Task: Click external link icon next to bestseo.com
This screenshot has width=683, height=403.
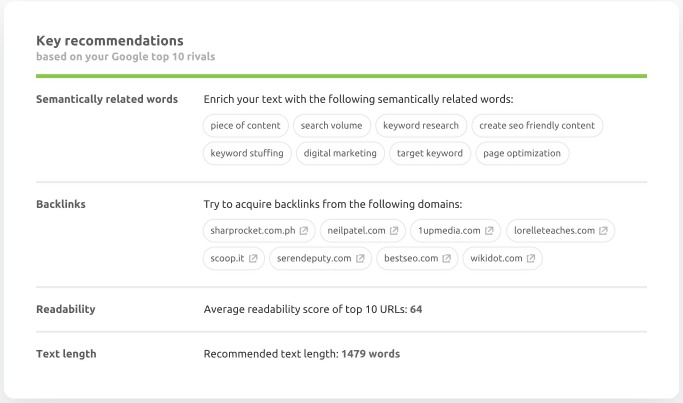Action: (447, 258)
